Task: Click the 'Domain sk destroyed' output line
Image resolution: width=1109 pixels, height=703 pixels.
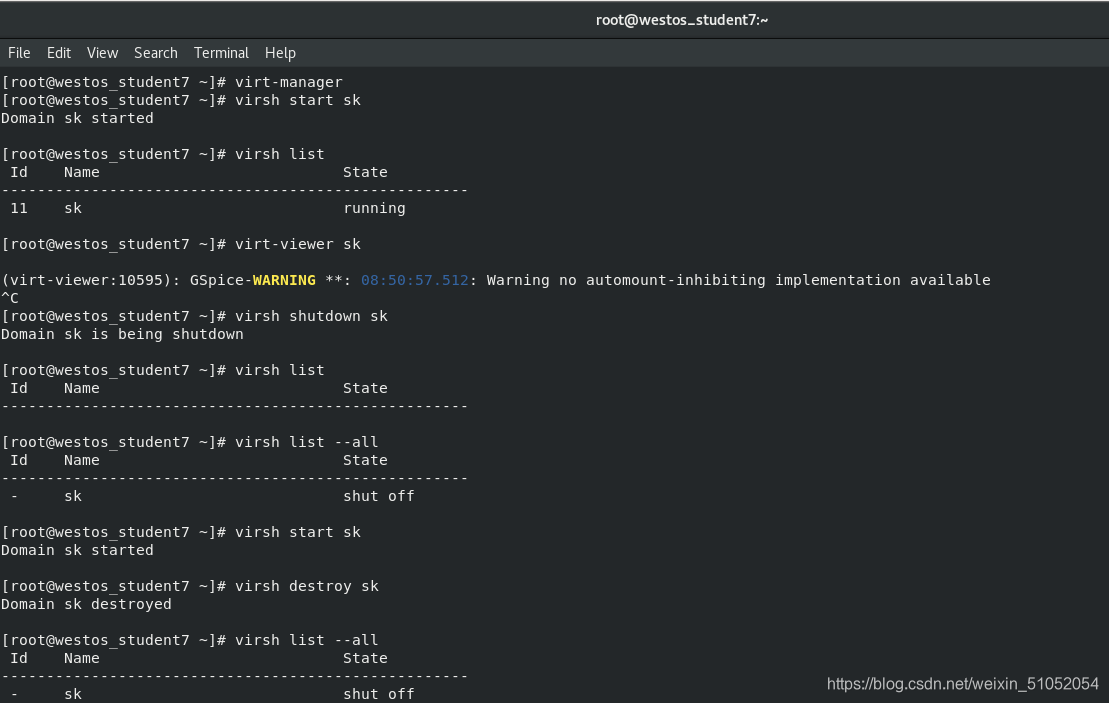Action: (86, 604)
